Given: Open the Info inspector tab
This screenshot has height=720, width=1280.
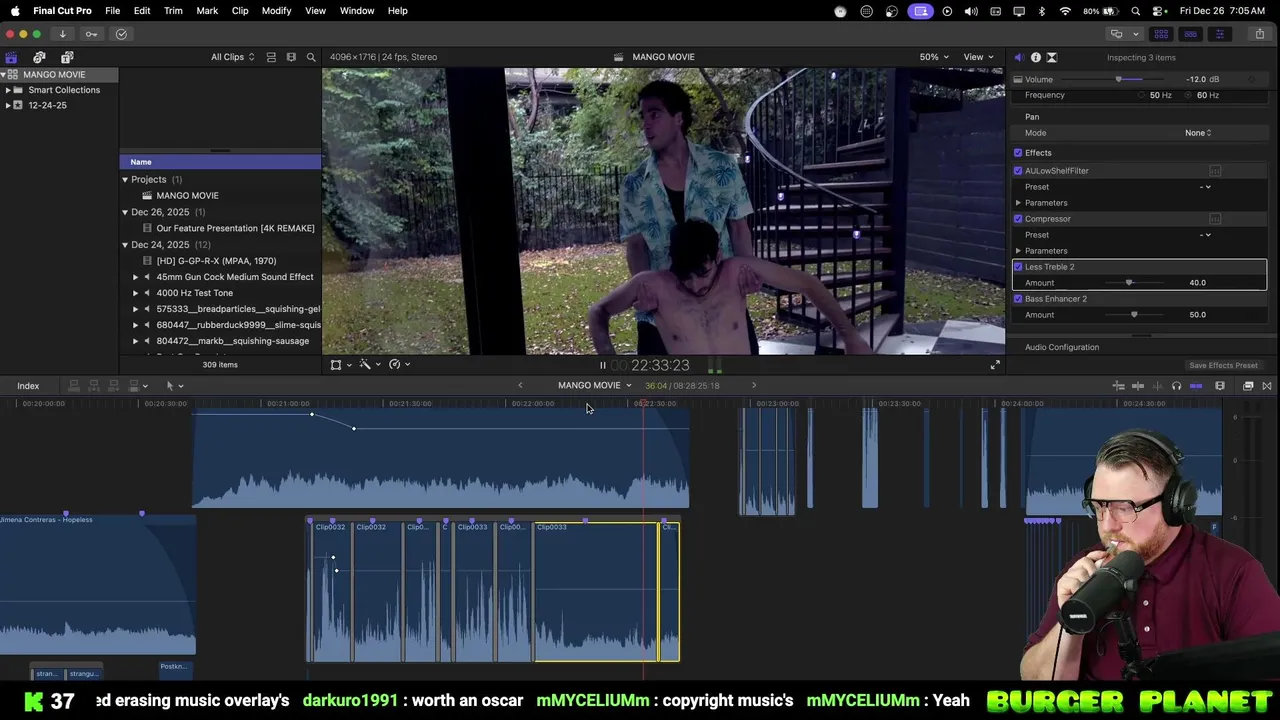Looking at the screenshot, I should 1035,57.
